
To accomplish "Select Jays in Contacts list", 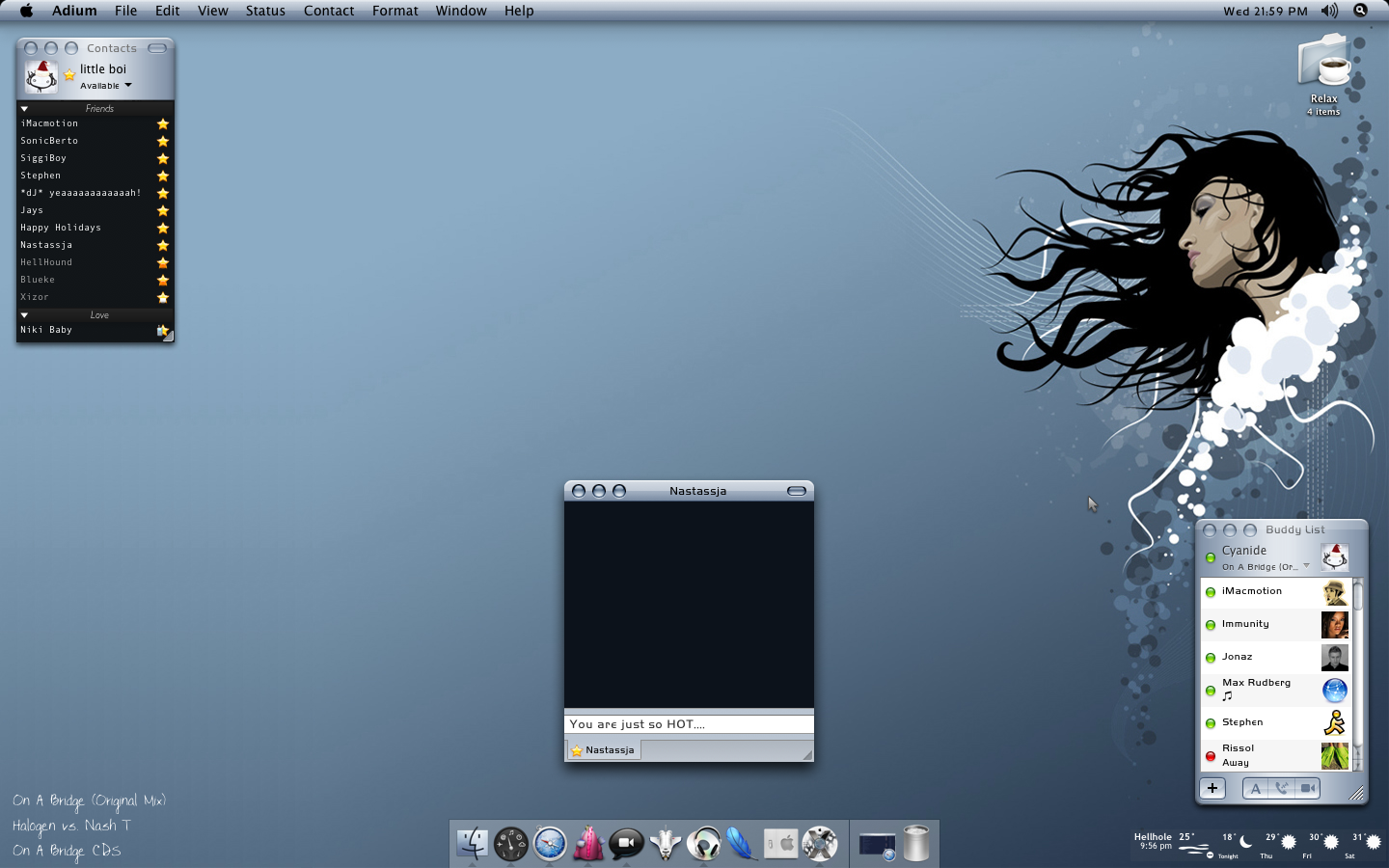I will pyautogui.click(x=95, y=210).
